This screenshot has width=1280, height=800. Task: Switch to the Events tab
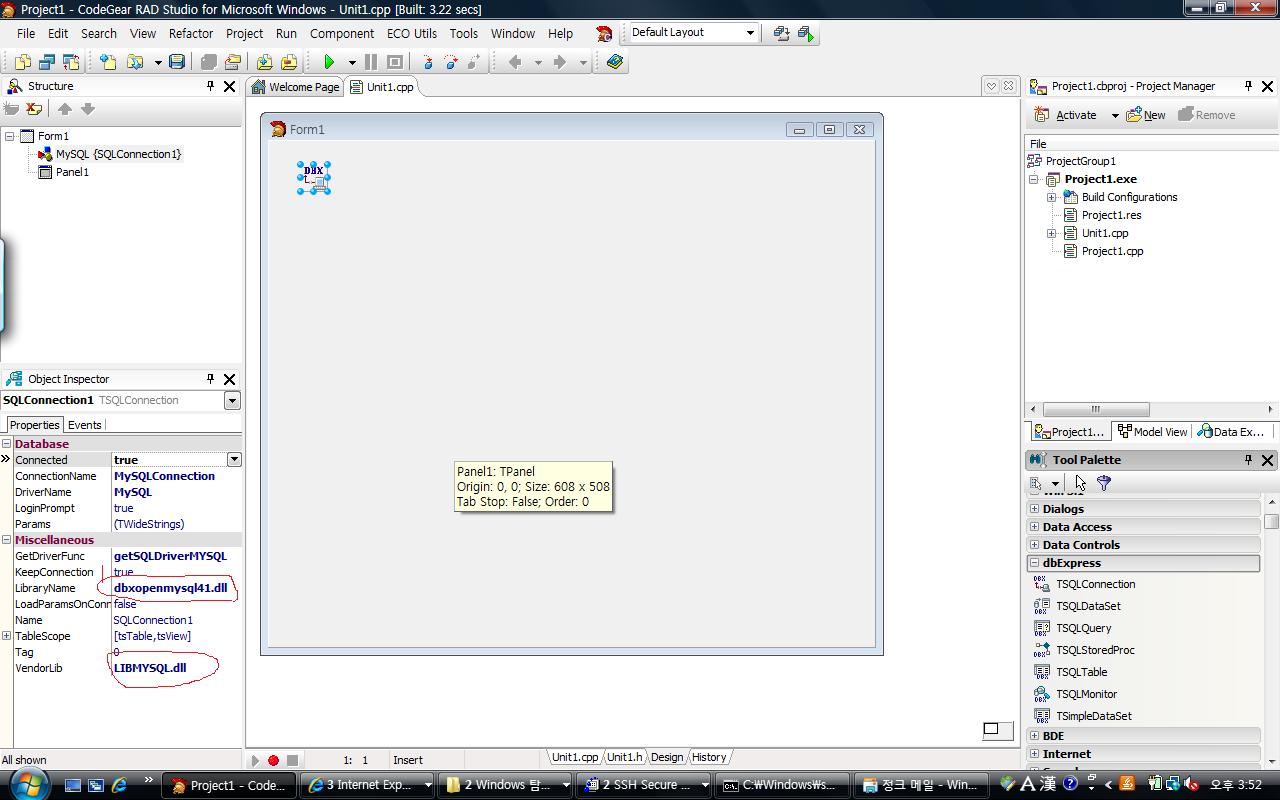(84, 425)
